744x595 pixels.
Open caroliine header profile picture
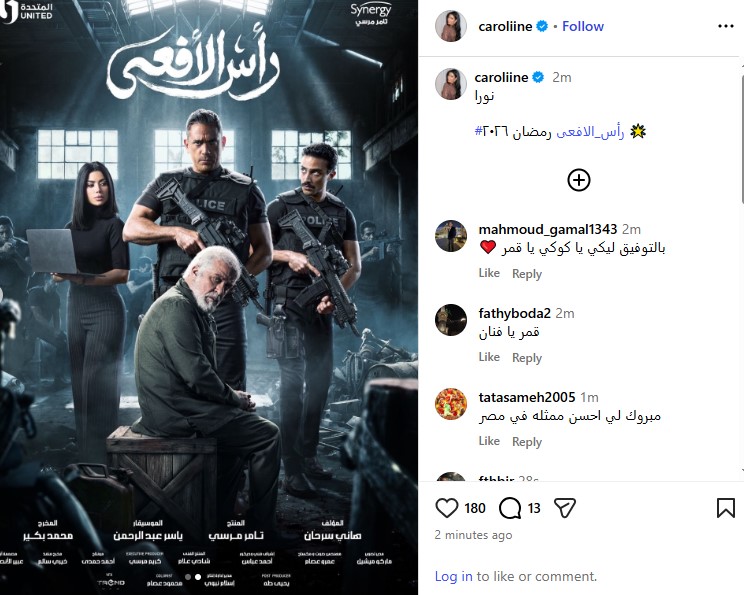451,26
